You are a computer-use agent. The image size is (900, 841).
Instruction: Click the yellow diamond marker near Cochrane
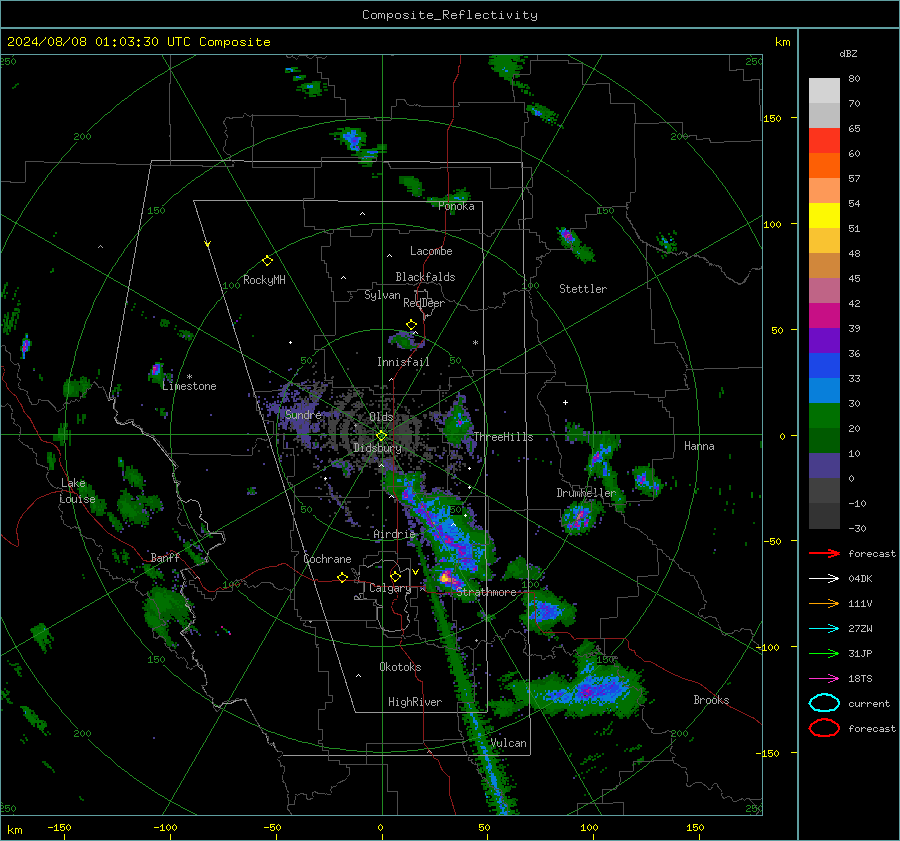[x=342, y=578]
